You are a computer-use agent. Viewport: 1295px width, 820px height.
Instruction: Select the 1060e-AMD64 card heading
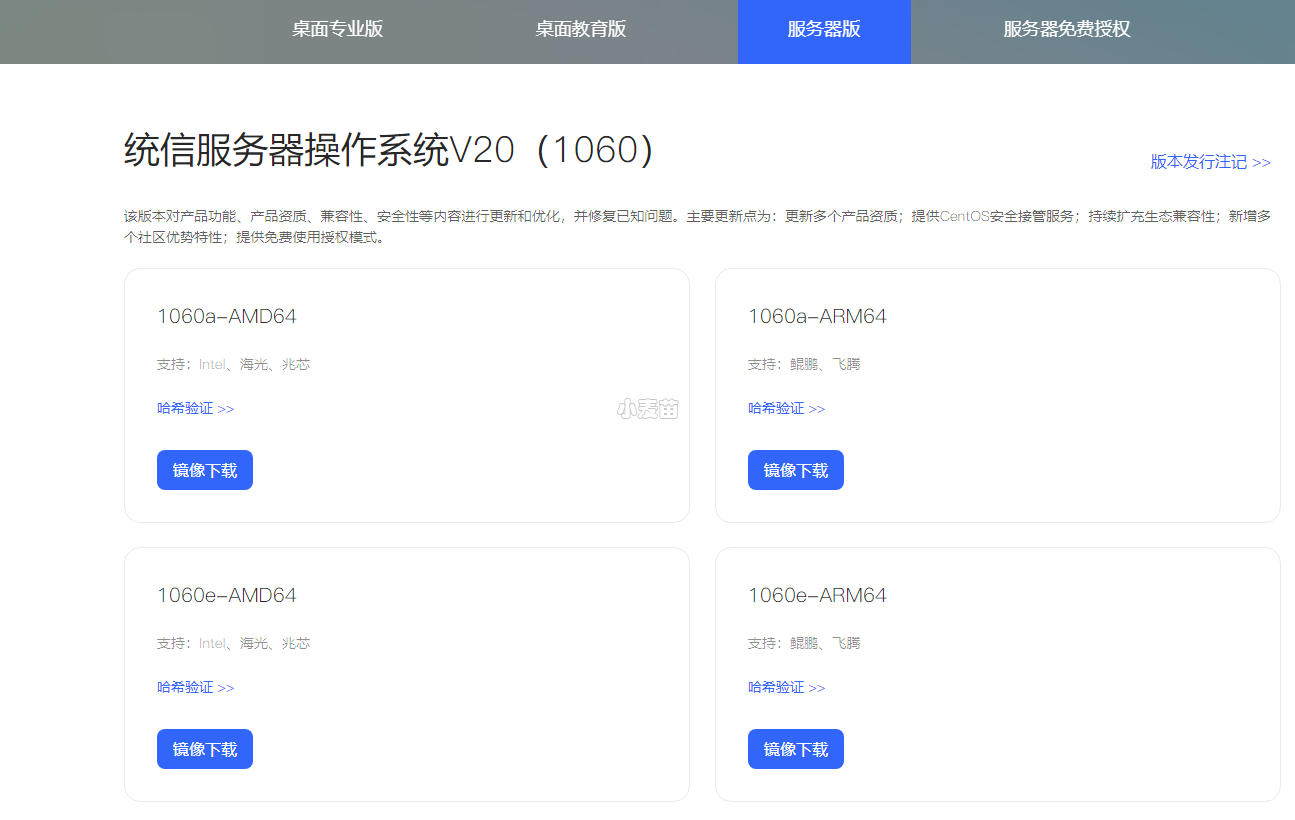tap(227, 595)
